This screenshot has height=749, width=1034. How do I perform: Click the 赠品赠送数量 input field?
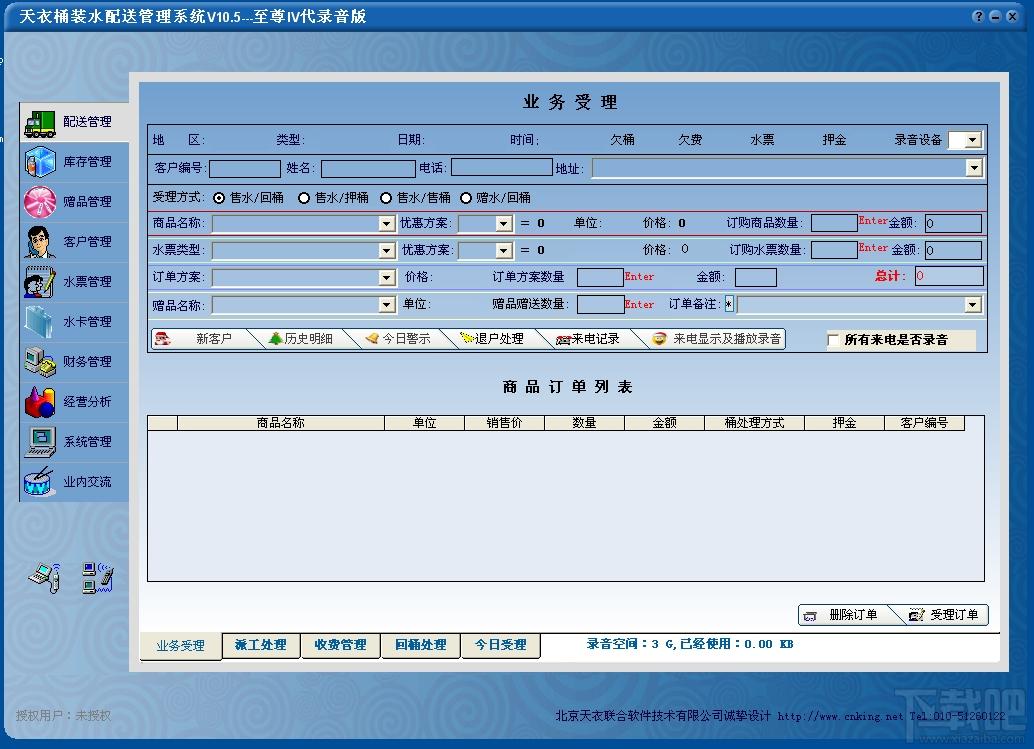coord(600,305)
